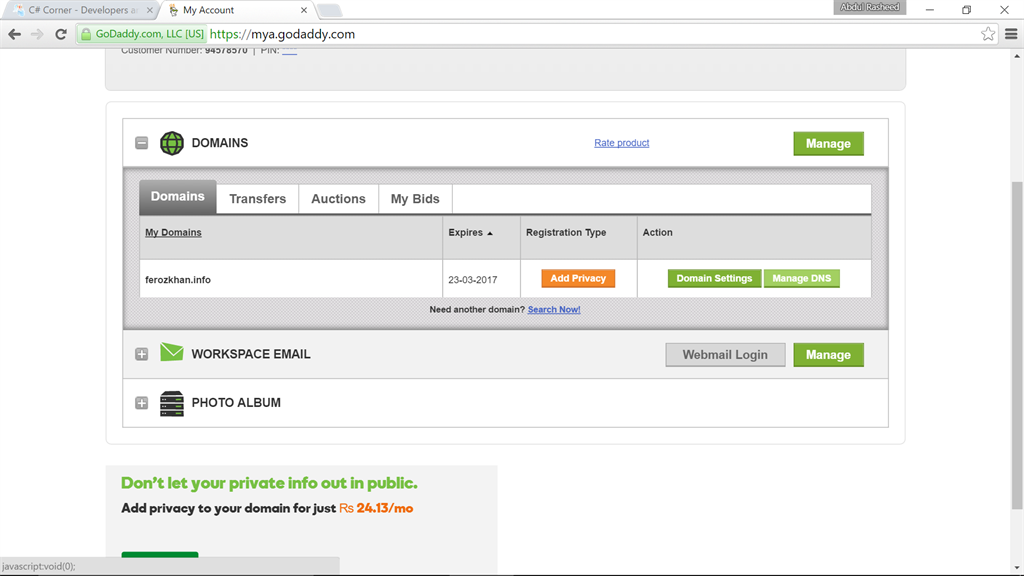Click the DOMAINS section heading
Viewport: 1024px width, 576px height.
(x=219, y=143)
